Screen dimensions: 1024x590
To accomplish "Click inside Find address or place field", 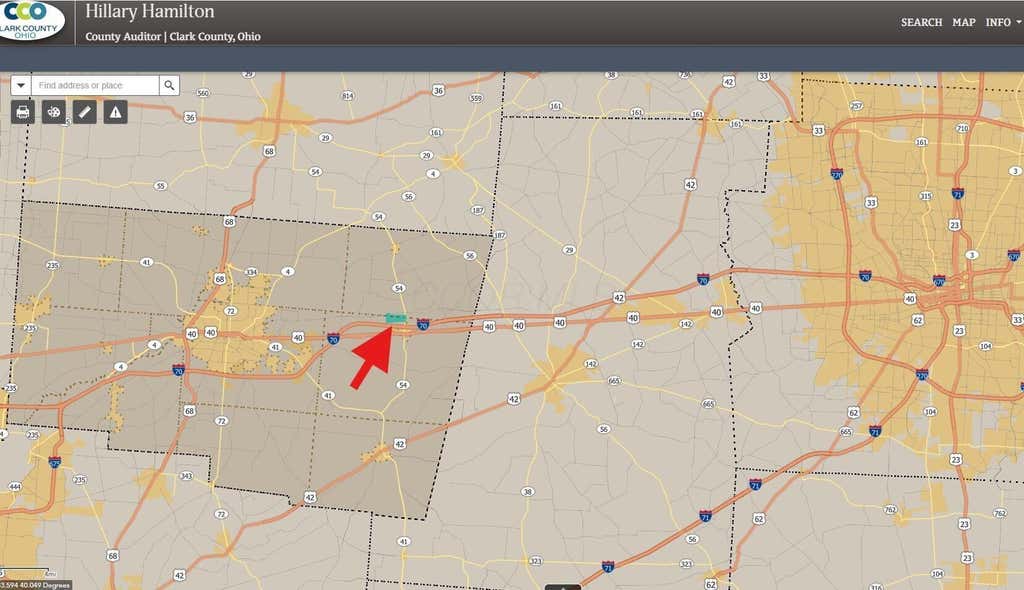I will point(95,85).
